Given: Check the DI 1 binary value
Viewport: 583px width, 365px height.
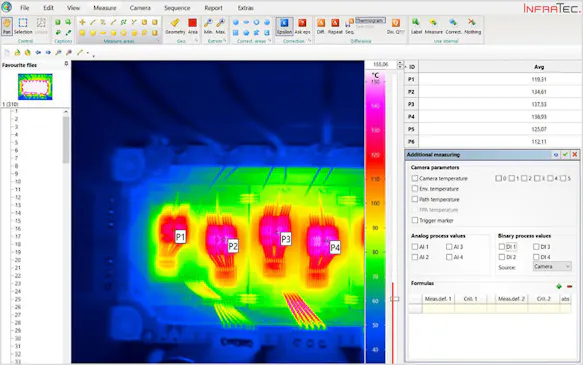Looking at the screenshot, I should 502,246.
